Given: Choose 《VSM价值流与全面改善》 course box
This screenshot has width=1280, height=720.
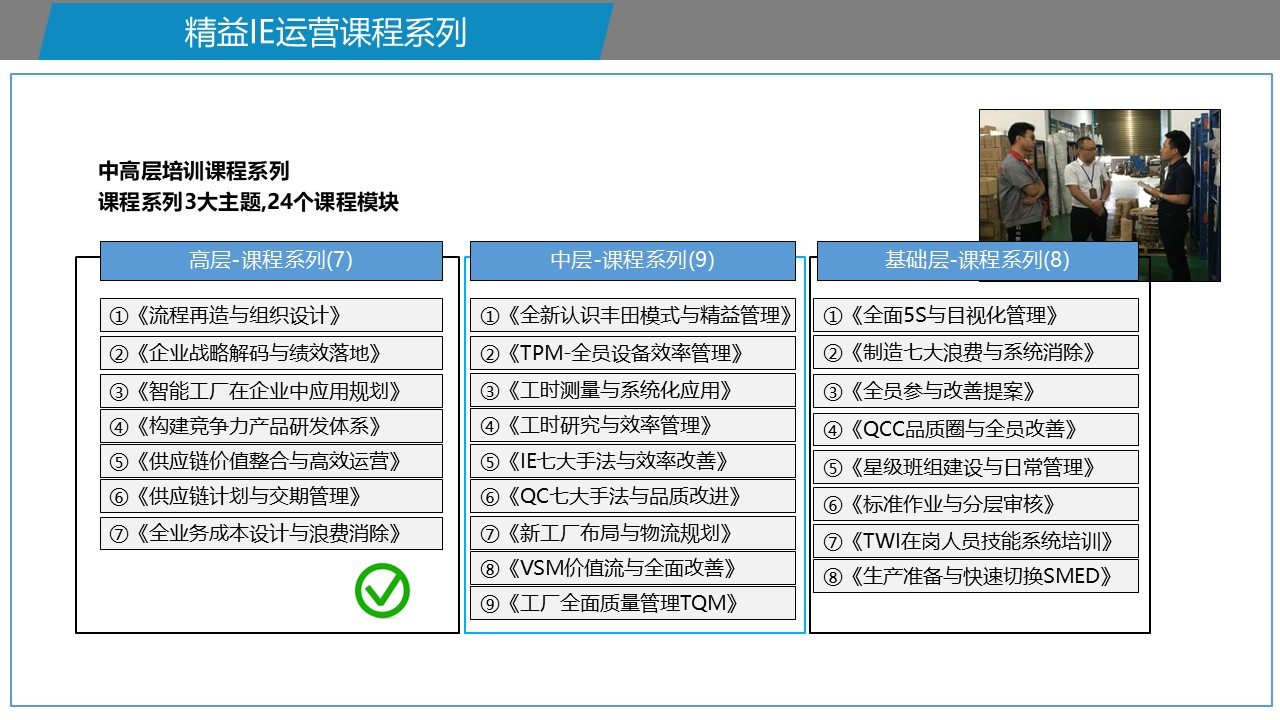Looking at the screenshot, I should point(632,568).
